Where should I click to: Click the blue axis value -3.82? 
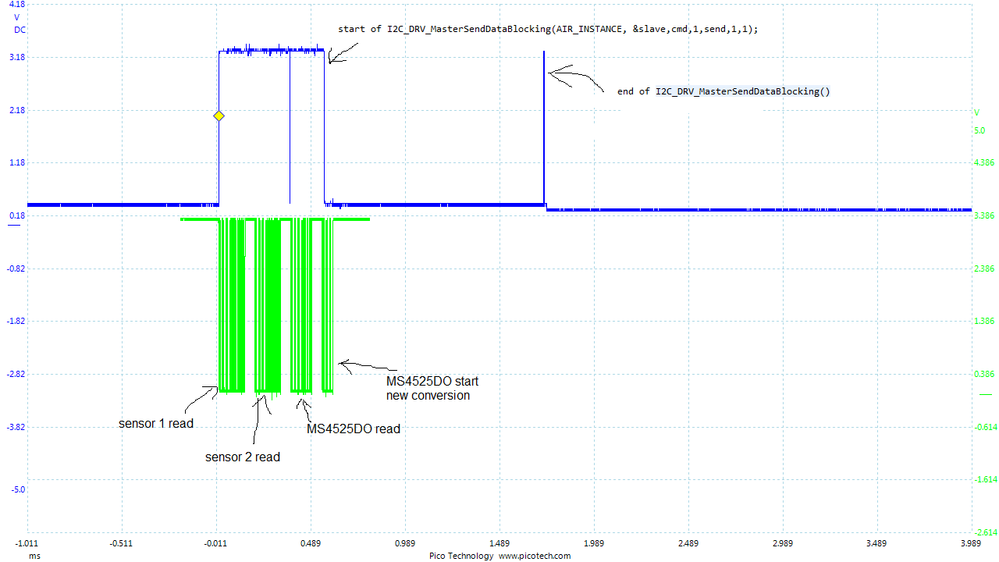pos(16,427)
